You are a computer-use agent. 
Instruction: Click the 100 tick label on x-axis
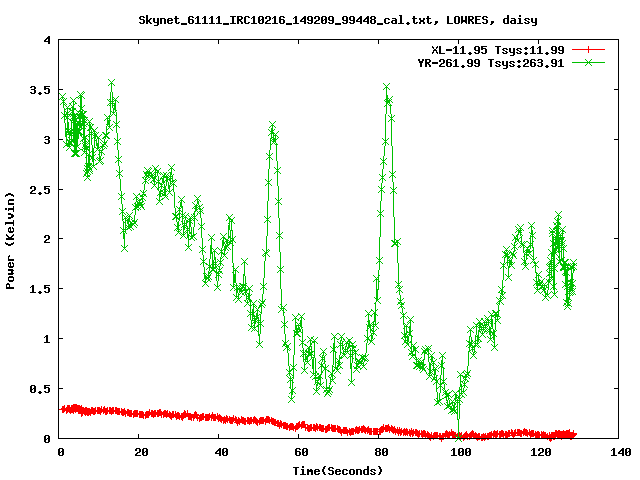(x=459, y=452)
